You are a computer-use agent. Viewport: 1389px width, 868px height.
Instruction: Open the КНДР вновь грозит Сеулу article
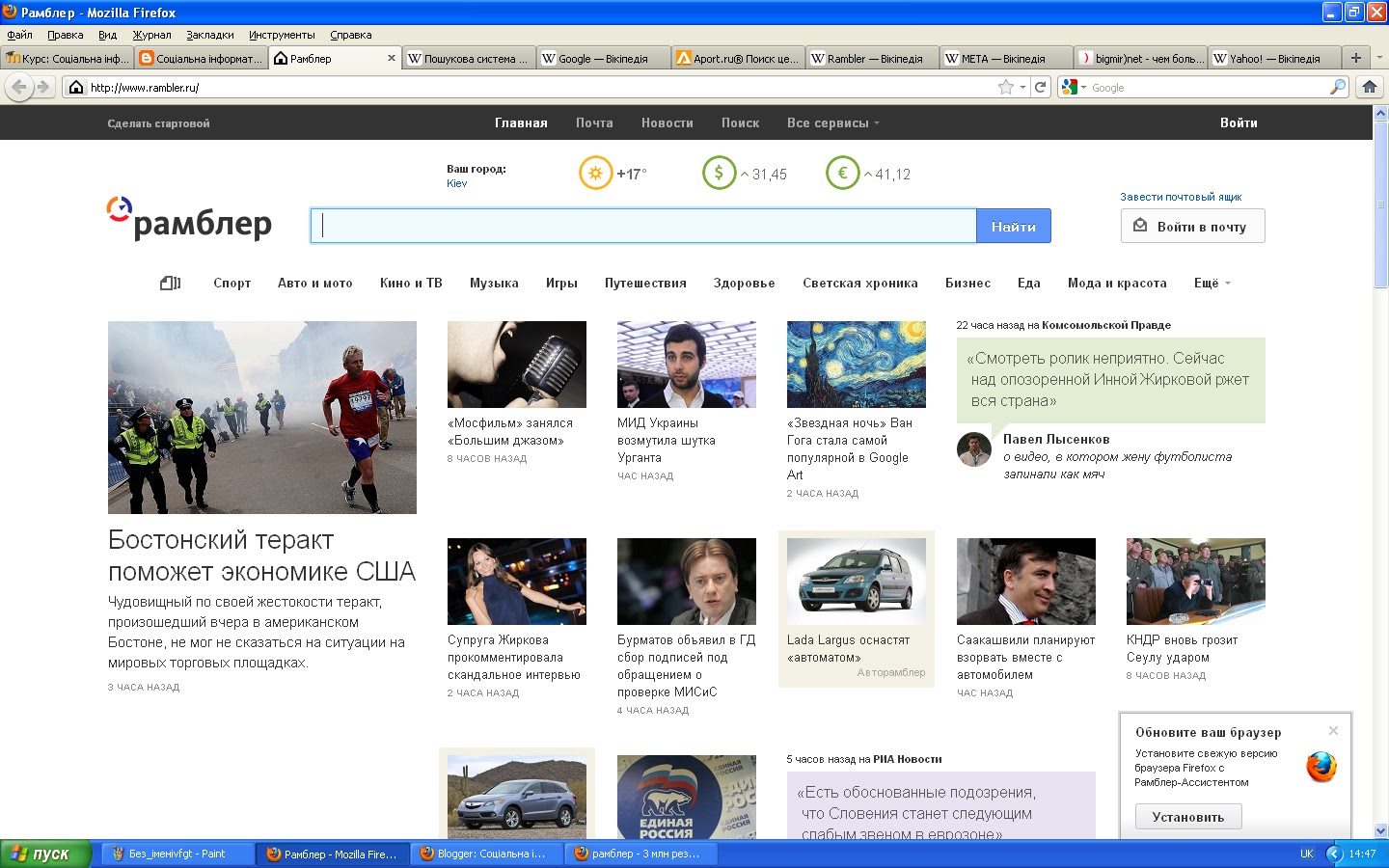pyautogui.click(x=1182, y=648)
